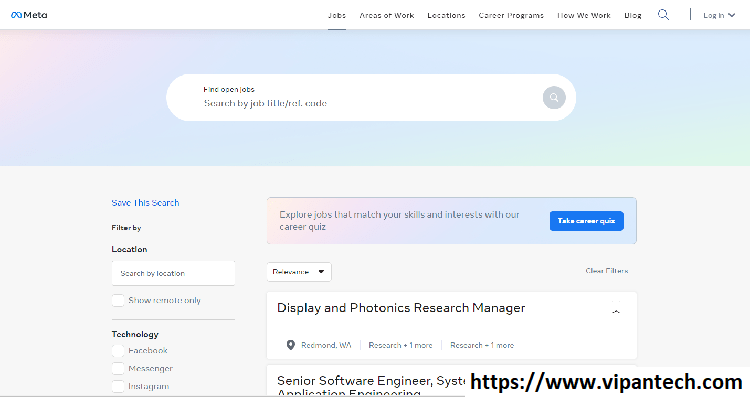Go to Locations menu item
Screen dimensions: 750x397
446,15
